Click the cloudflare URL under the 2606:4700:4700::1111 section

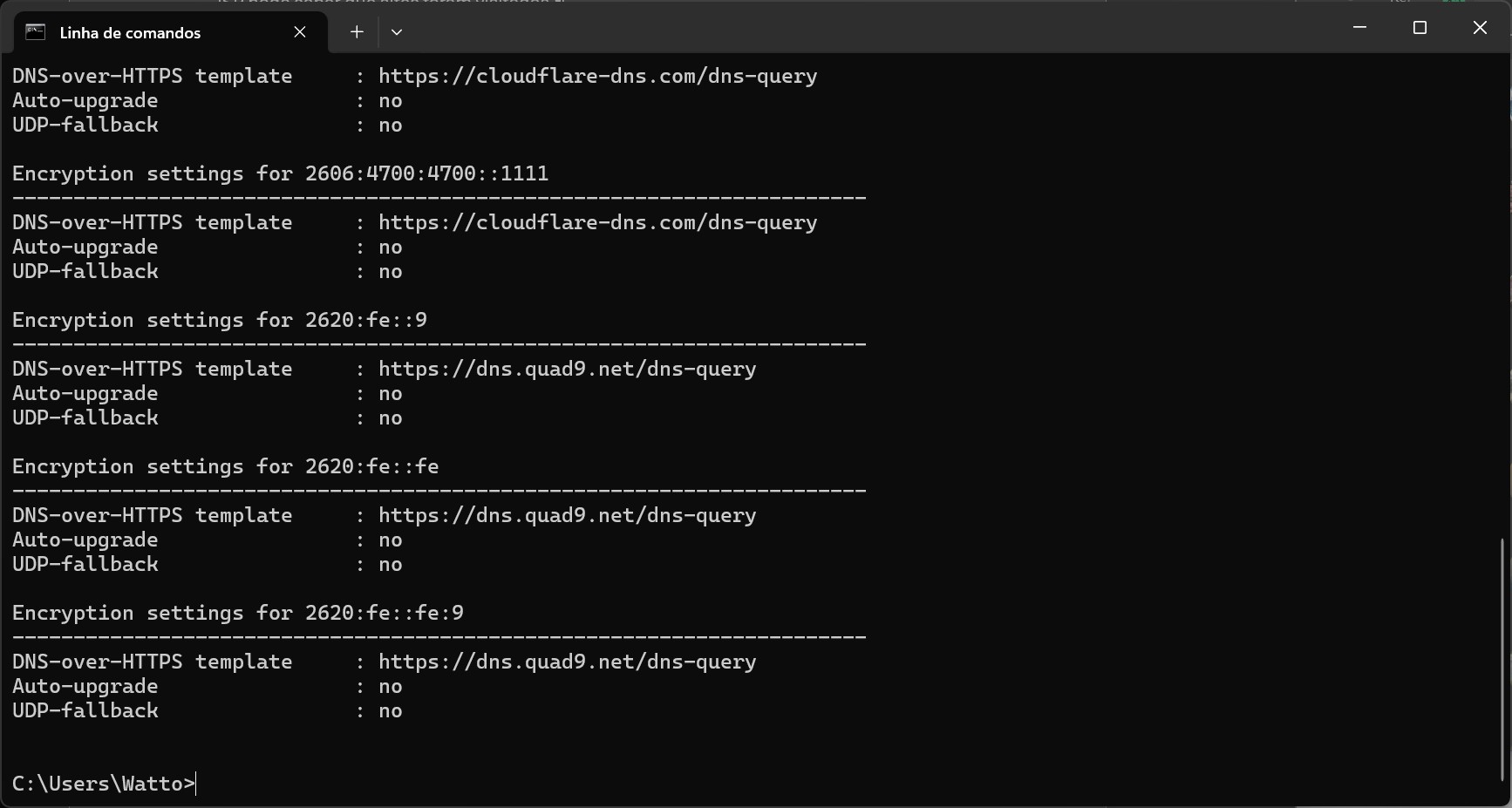[597, 222]
